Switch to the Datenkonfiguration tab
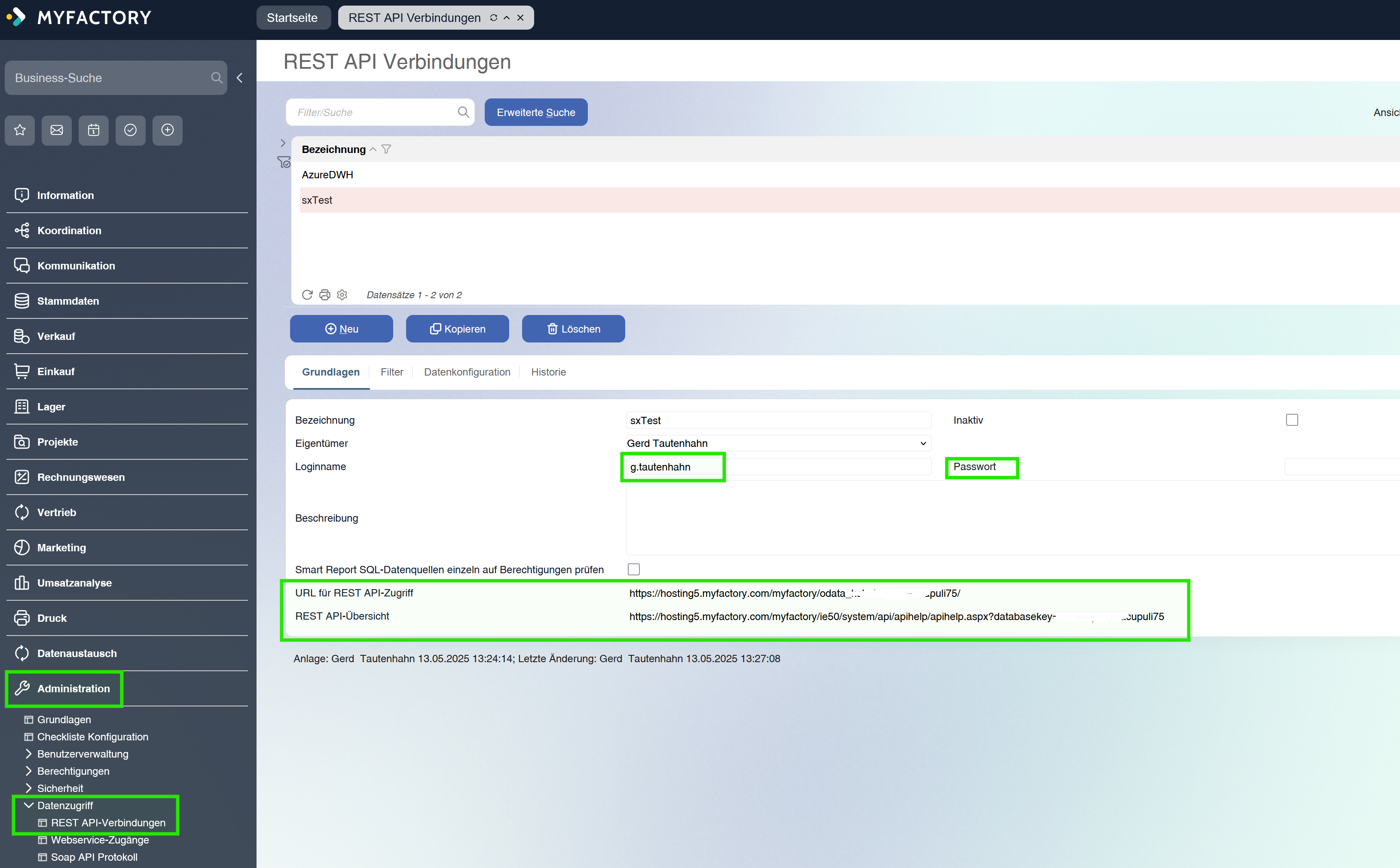Viewport: 1400px width, 868px height. point(467,372)
